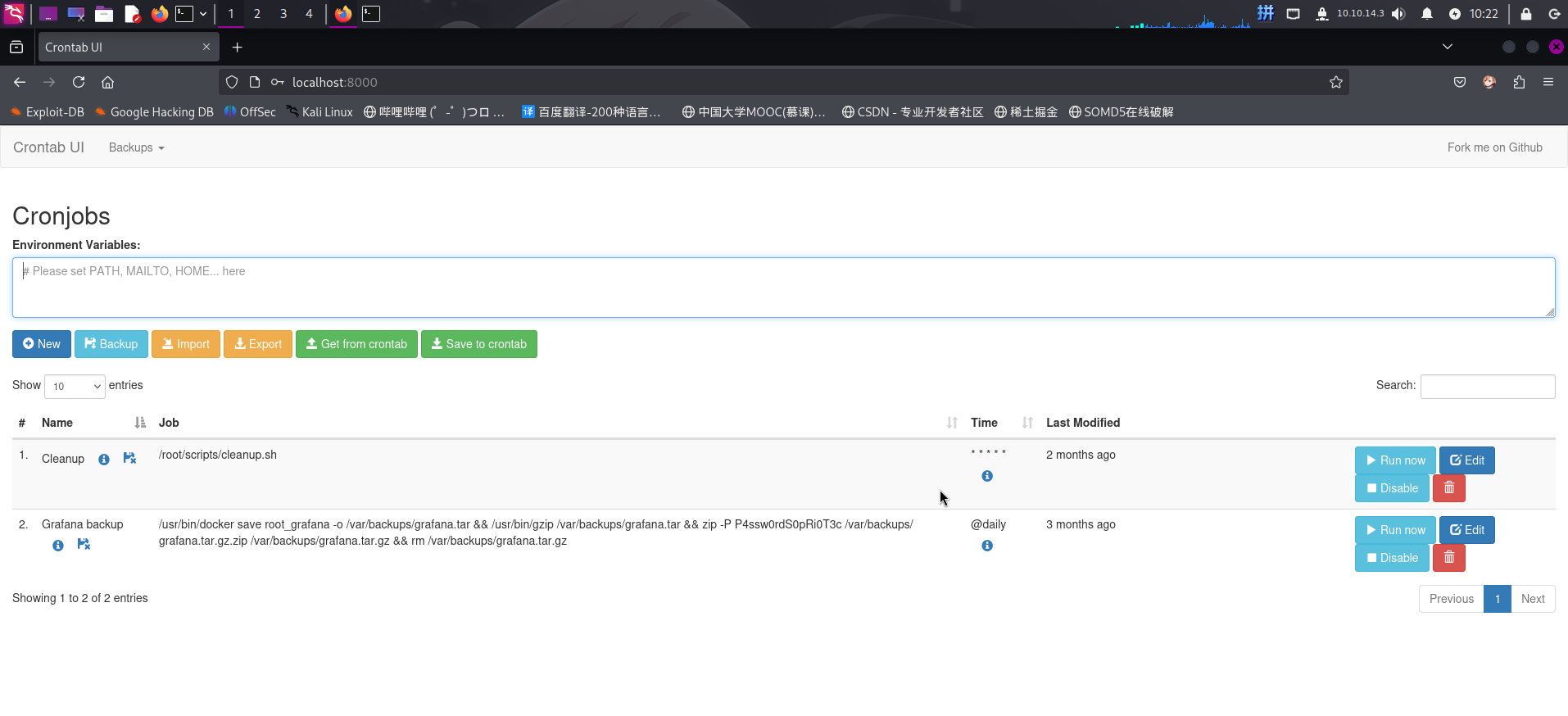Click the volume icon in the system tray
Image resolution: width=1568 pixels, height=716 pixels.
click(x=1398, y=14)
